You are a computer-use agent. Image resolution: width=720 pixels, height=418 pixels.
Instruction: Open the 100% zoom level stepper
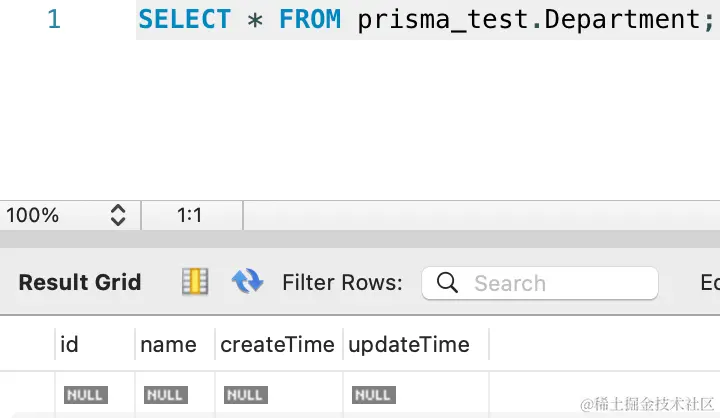pos(117,215)
